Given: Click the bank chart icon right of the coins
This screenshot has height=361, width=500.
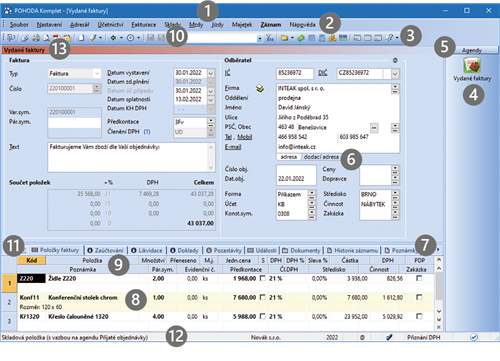Looking at the screenshot, I should [x=343, y=38].
